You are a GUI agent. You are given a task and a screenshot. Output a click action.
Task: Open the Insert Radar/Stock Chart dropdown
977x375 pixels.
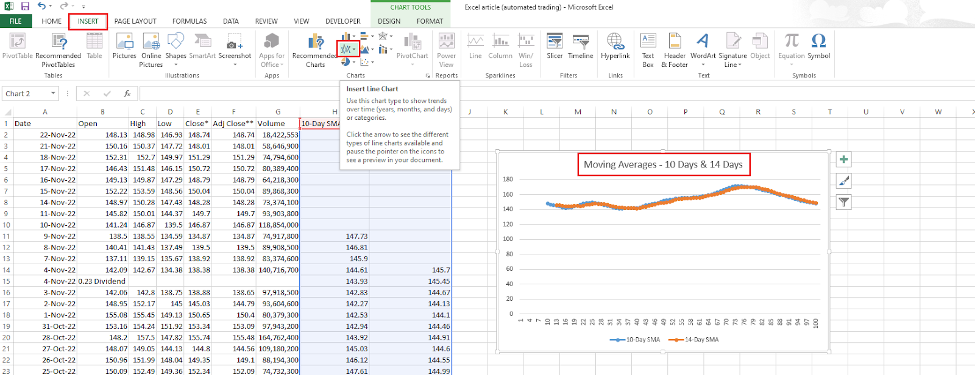click(384, 36)
